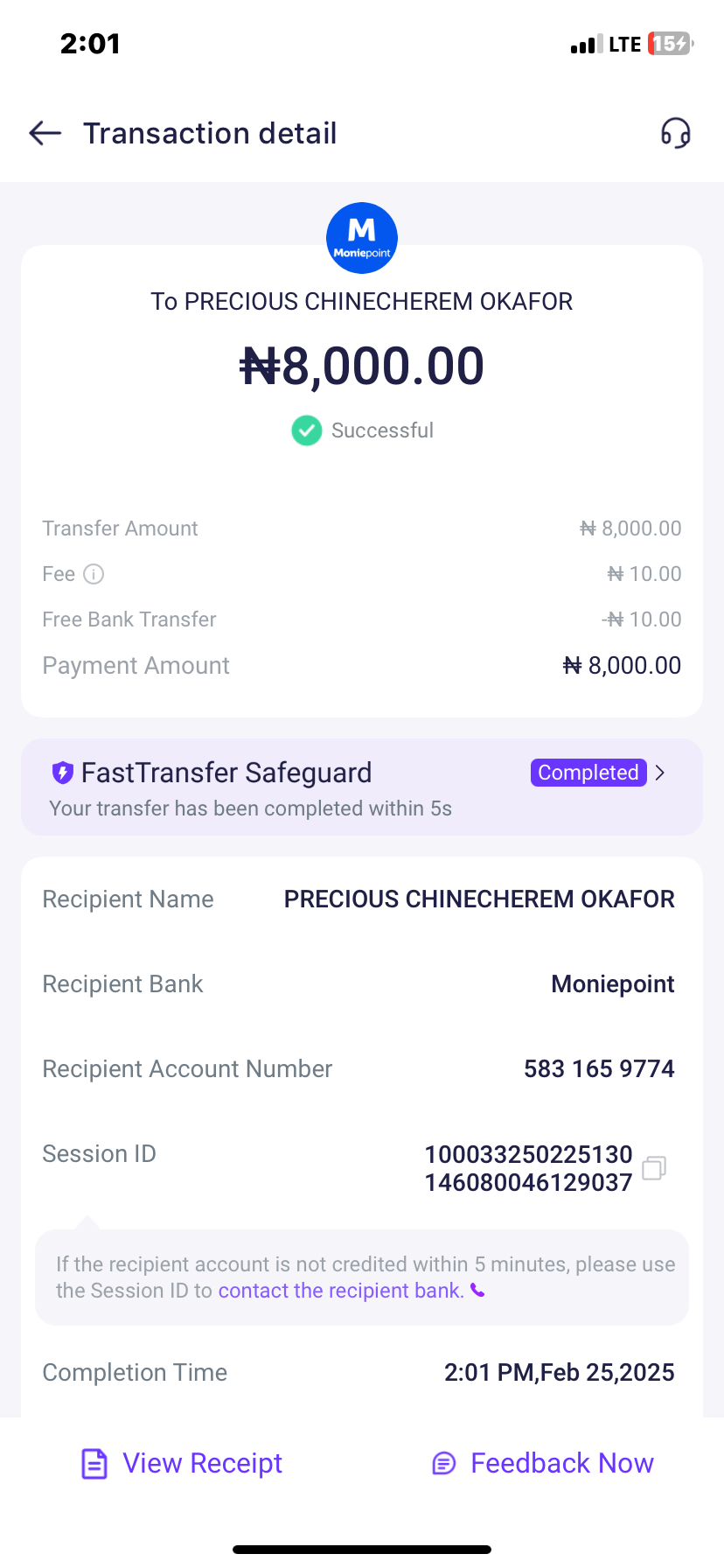Tap the ₦8,000.00 headline amount
Viewport: 724px width, 1568px height.
click(362, 366)
